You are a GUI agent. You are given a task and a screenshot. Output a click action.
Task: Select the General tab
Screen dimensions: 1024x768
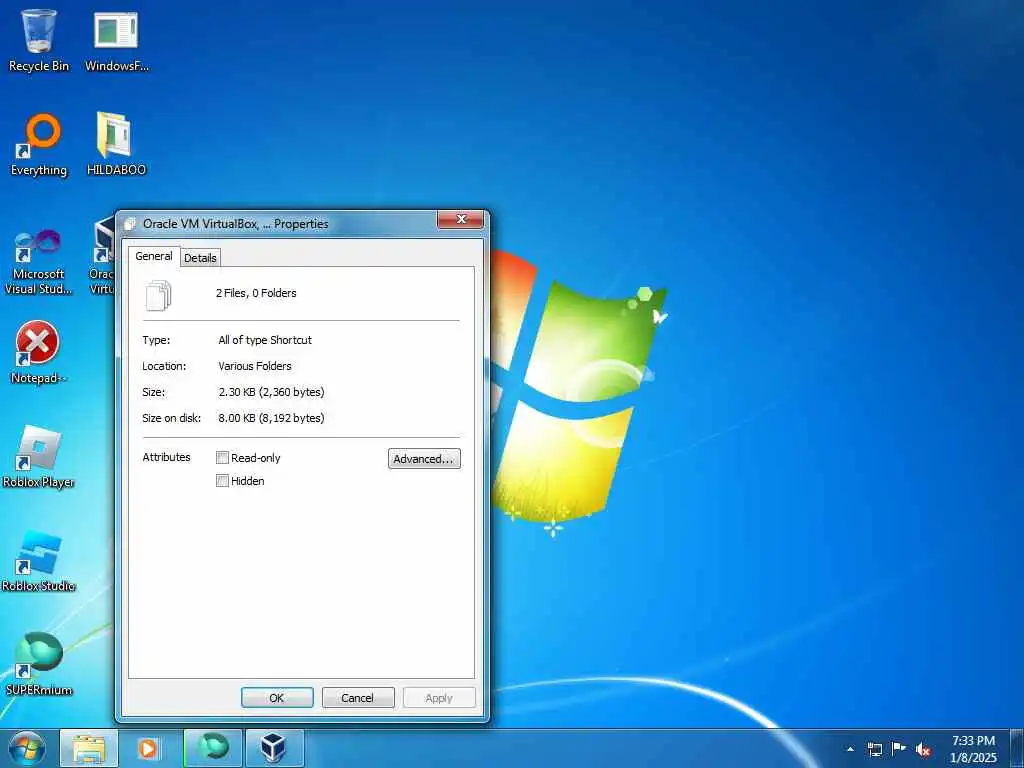click(x=153, y=256)
